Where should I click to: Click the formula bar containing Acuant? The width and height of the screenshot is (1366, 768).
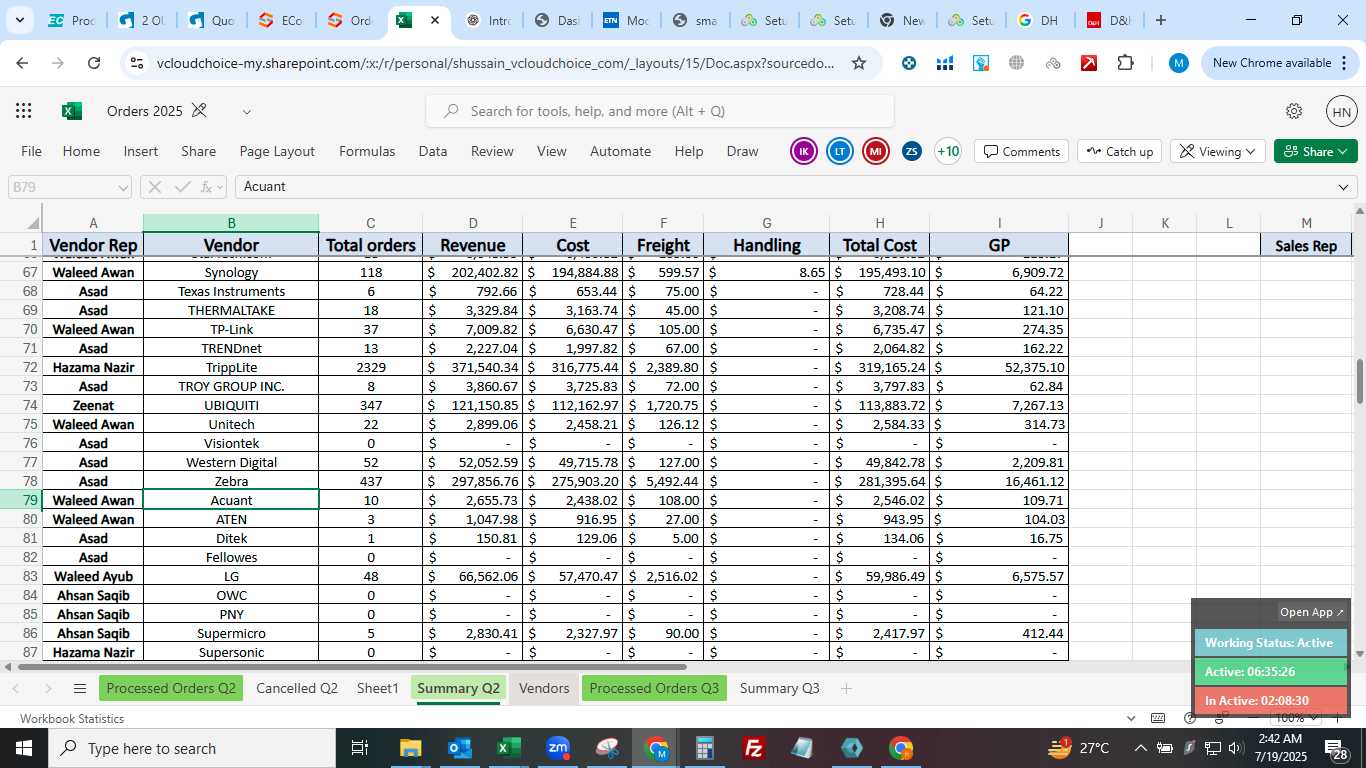pyautogui.click(x=785, y=187)
